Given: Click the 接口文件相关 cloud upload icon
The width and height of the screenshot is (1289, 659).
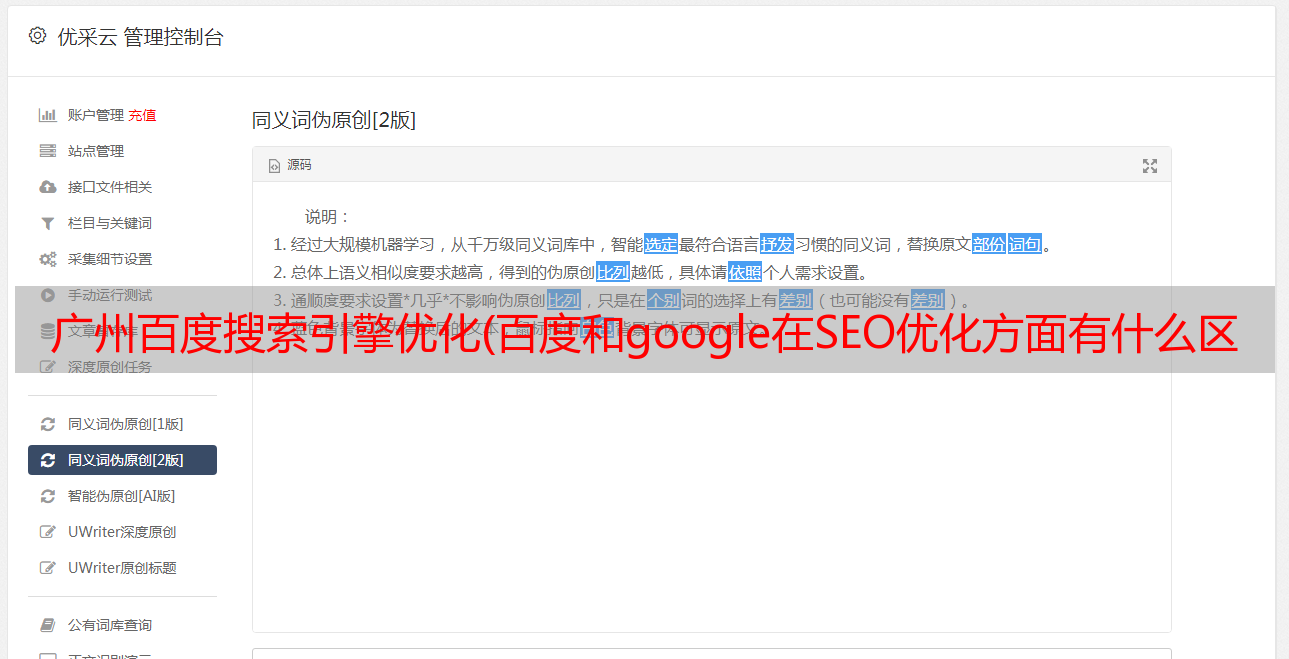Looking at the screenshot, I should click(47, 187).
